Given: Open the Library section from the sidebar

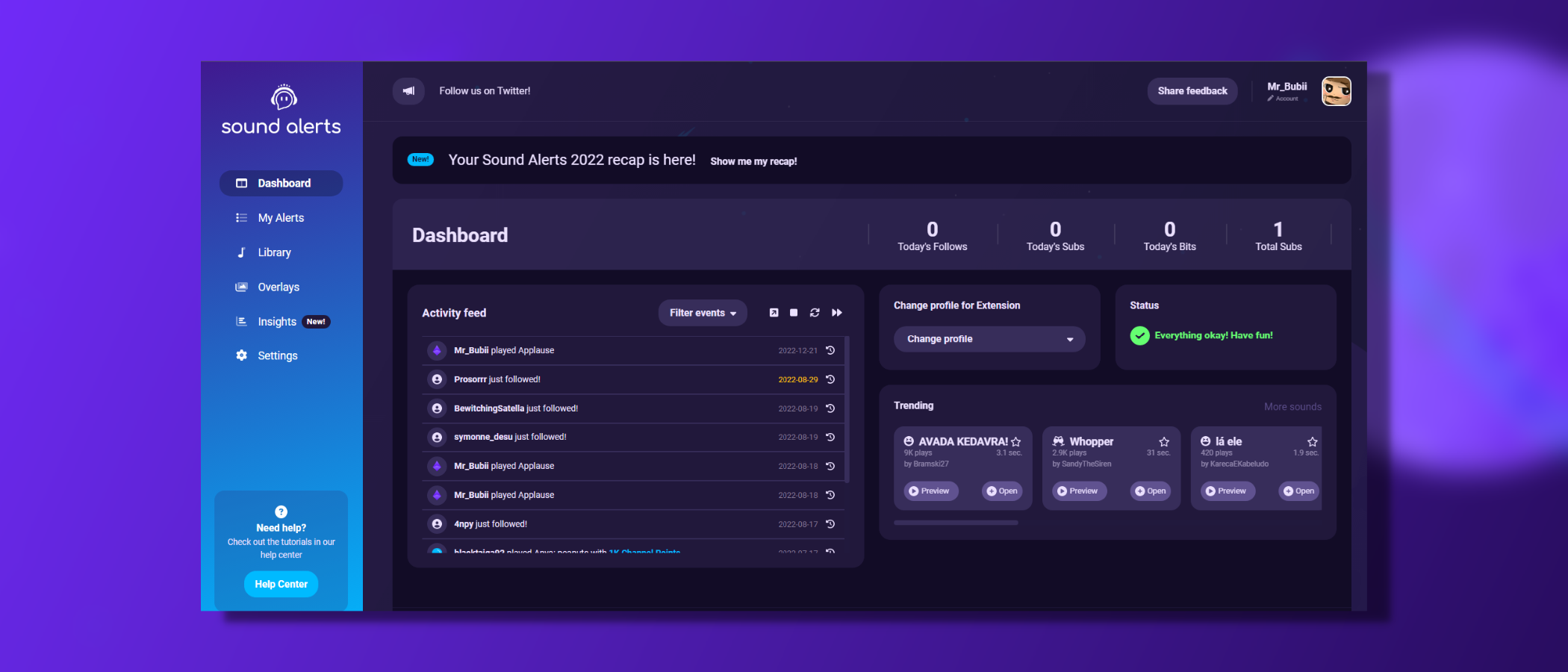Looking at the screenshot, I should (x=274, y=252).
